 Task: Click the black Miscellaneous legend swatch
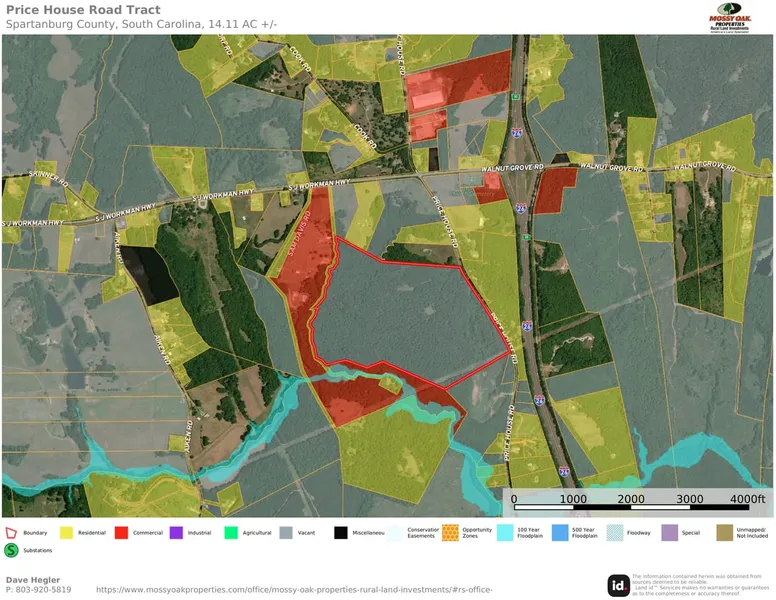tap(341, 533)
